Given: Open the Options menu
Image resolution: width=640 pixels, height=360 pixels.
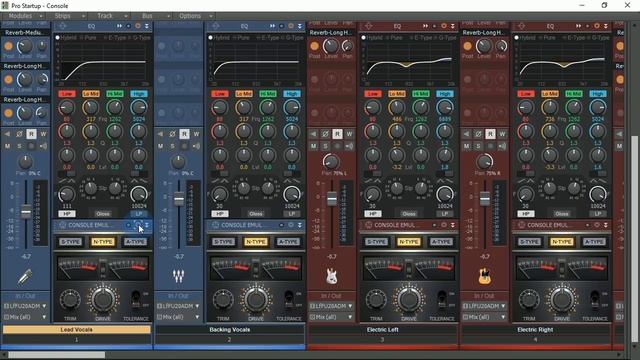Looking at the screenshot, I should point(194,16).
